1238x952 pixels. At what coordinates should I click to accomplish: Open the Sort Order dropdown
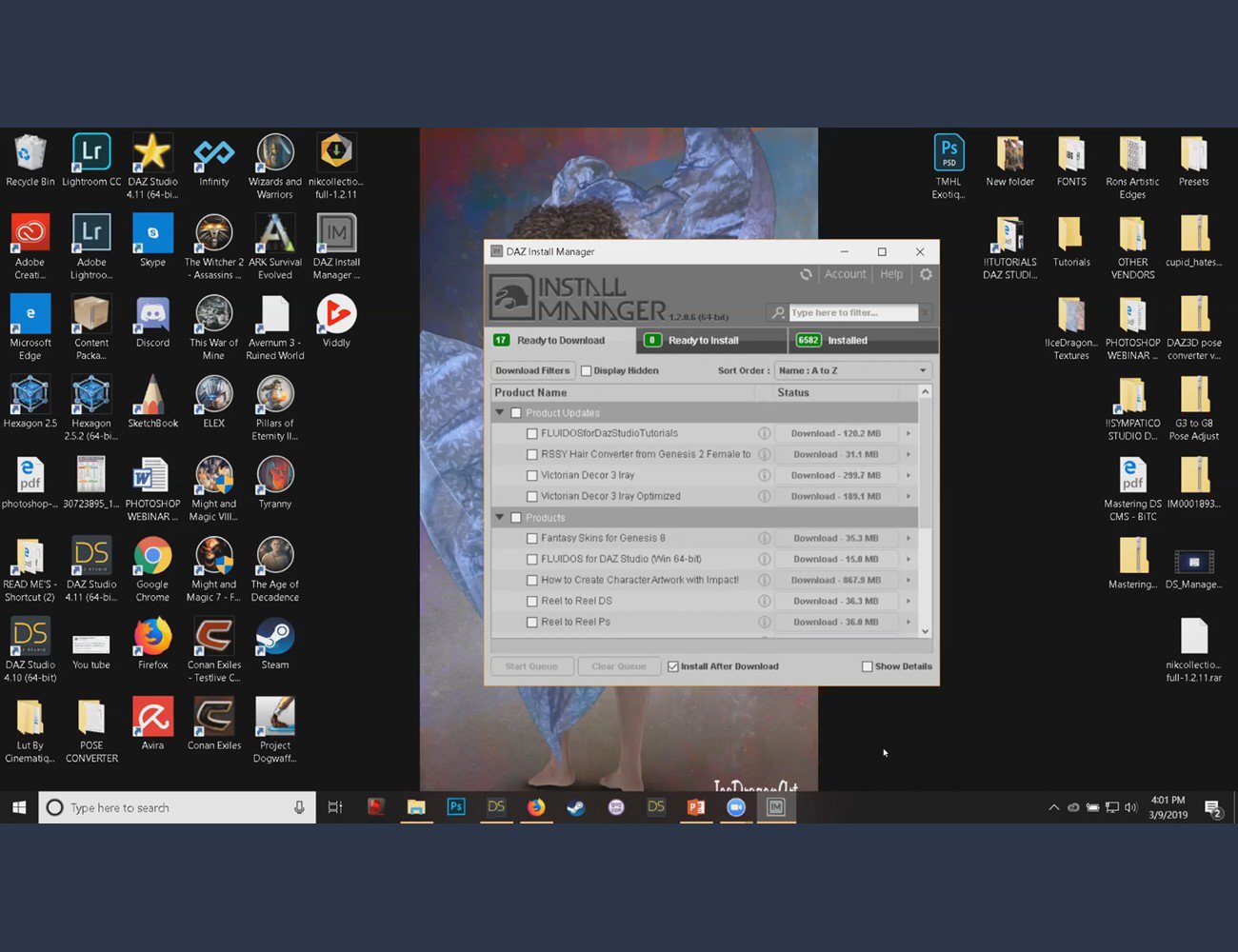[x=852, y=370]
